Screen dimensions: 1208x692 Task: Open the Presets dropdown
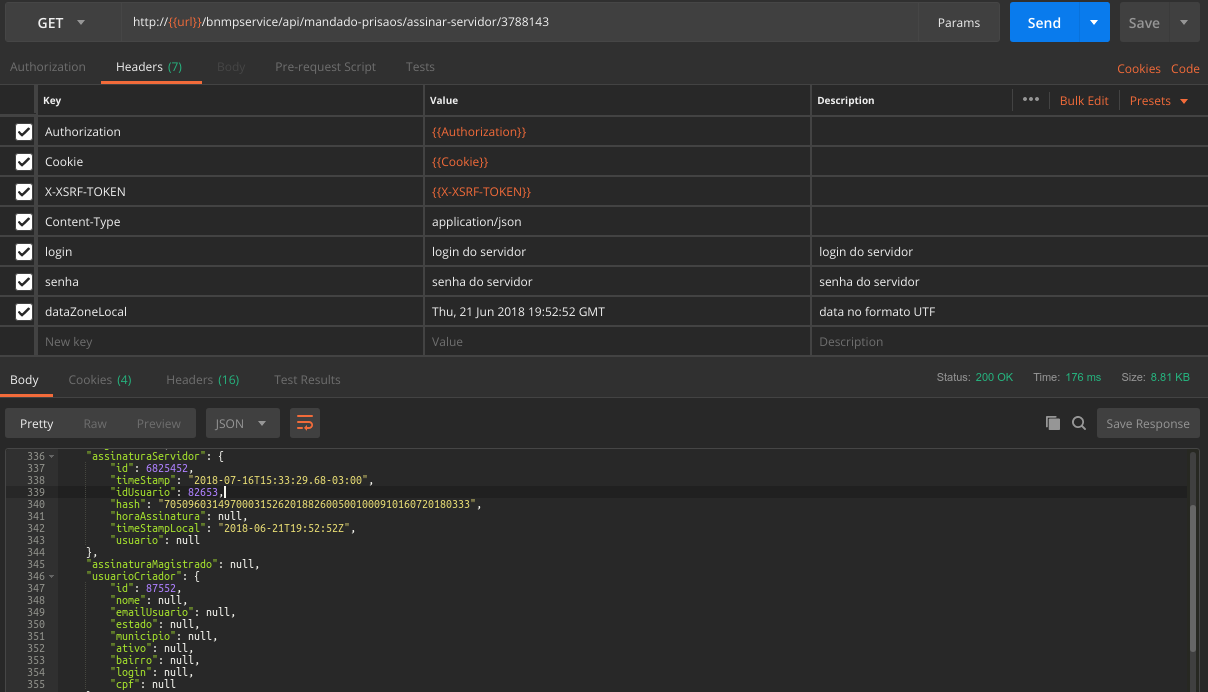(1159, 100)
